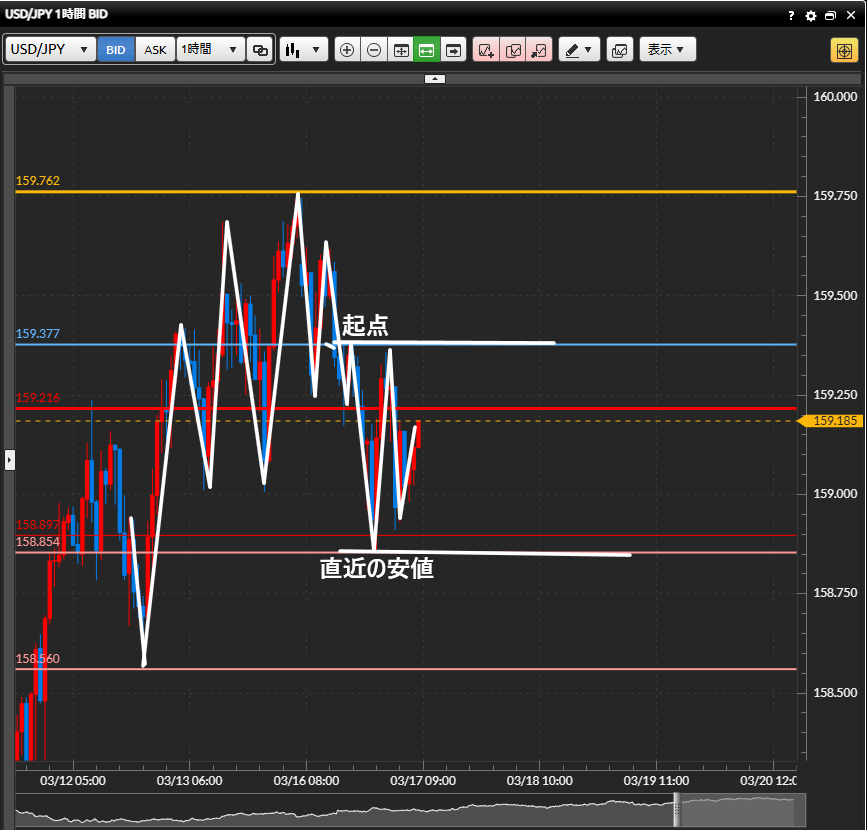Viewport: 867px width, 830px height.
Task: Open the 表示 display menu
Action: click(x=667, y=50)
